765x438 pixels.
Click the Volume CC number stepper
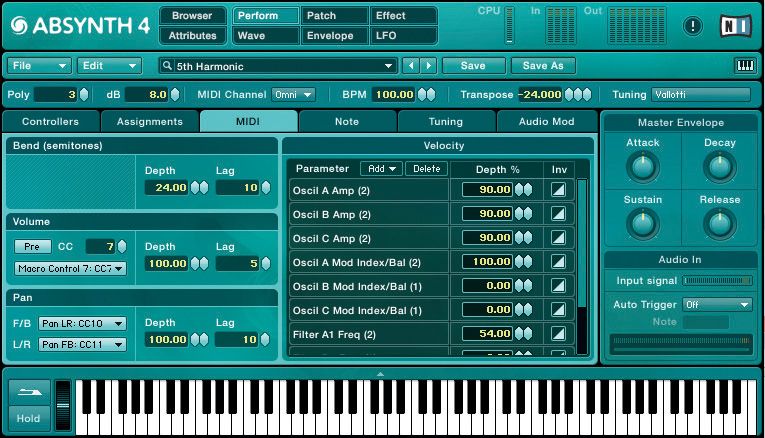(122, 246)
